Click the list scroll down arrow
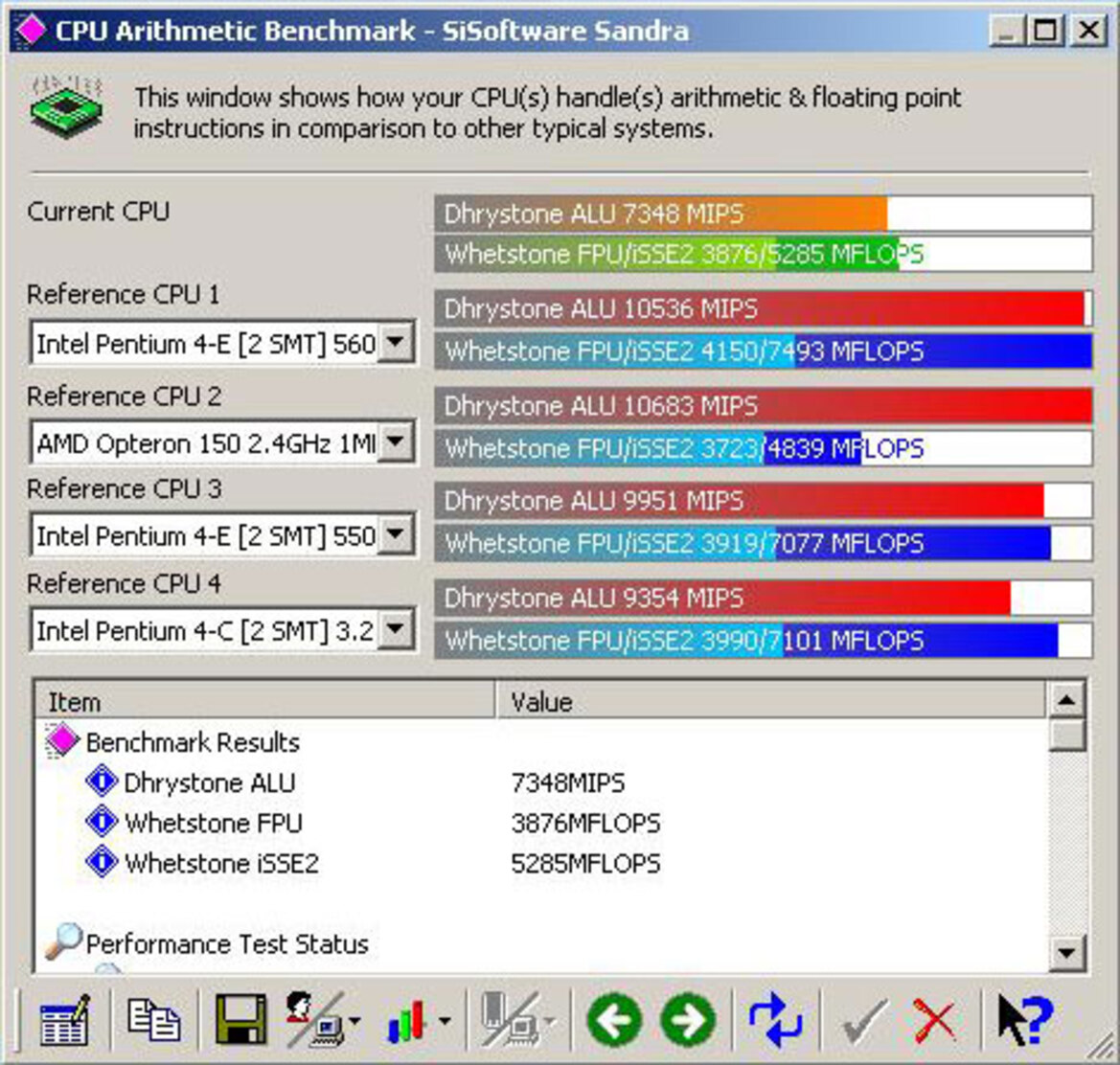The width and height of the screenshot is (1120, 1065). click(1067, 952)
